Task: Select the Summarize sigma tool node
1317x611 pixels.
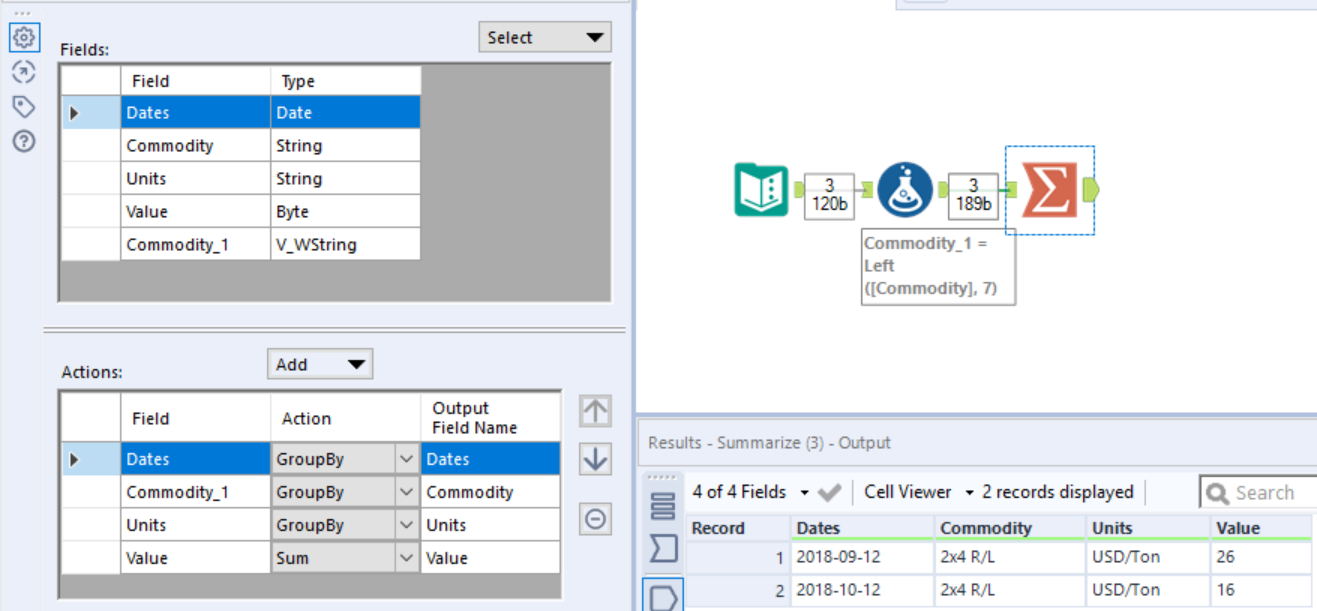Action: 1048,189
